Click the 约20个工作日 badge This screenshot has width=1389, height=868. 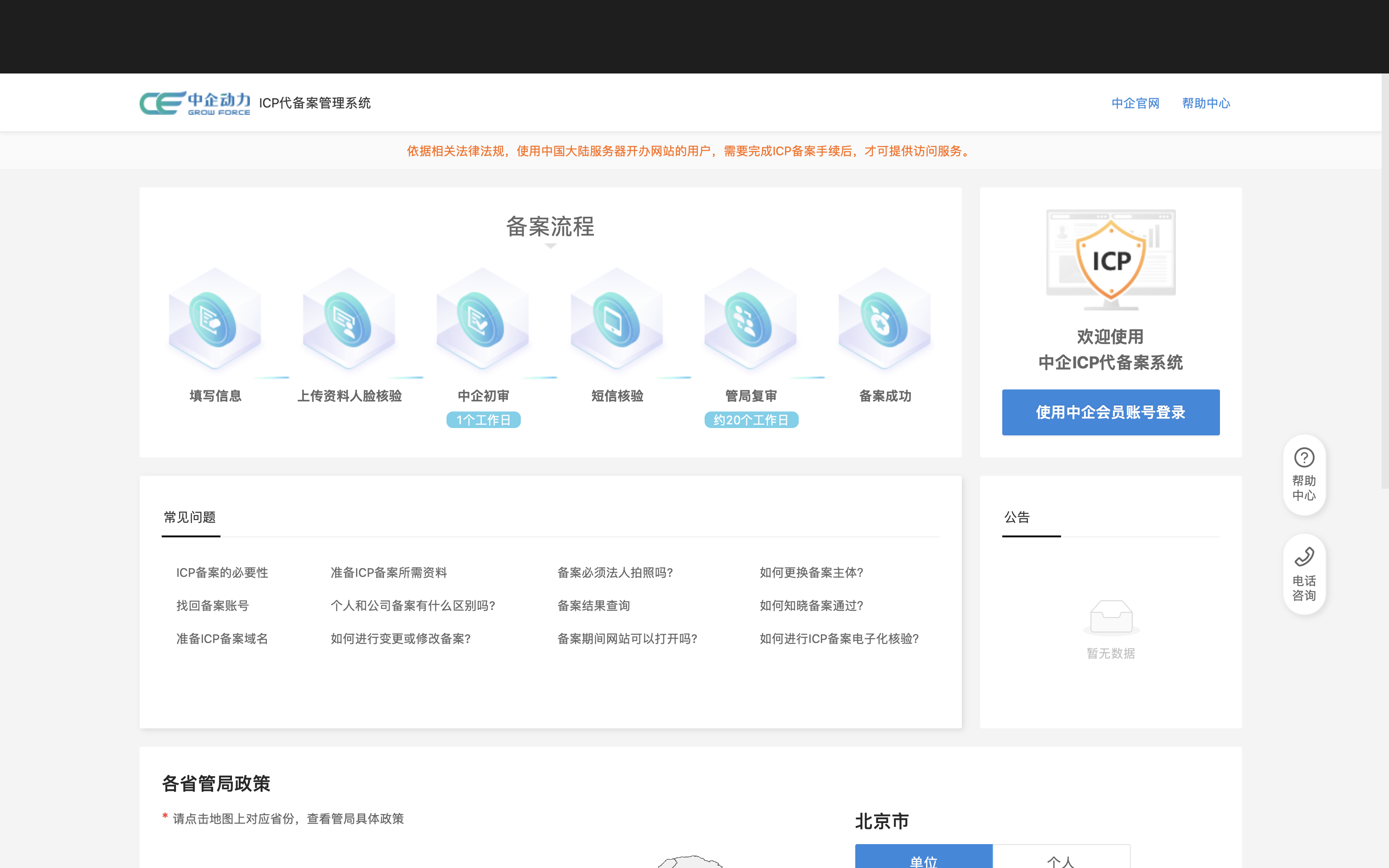pos(751,420)
